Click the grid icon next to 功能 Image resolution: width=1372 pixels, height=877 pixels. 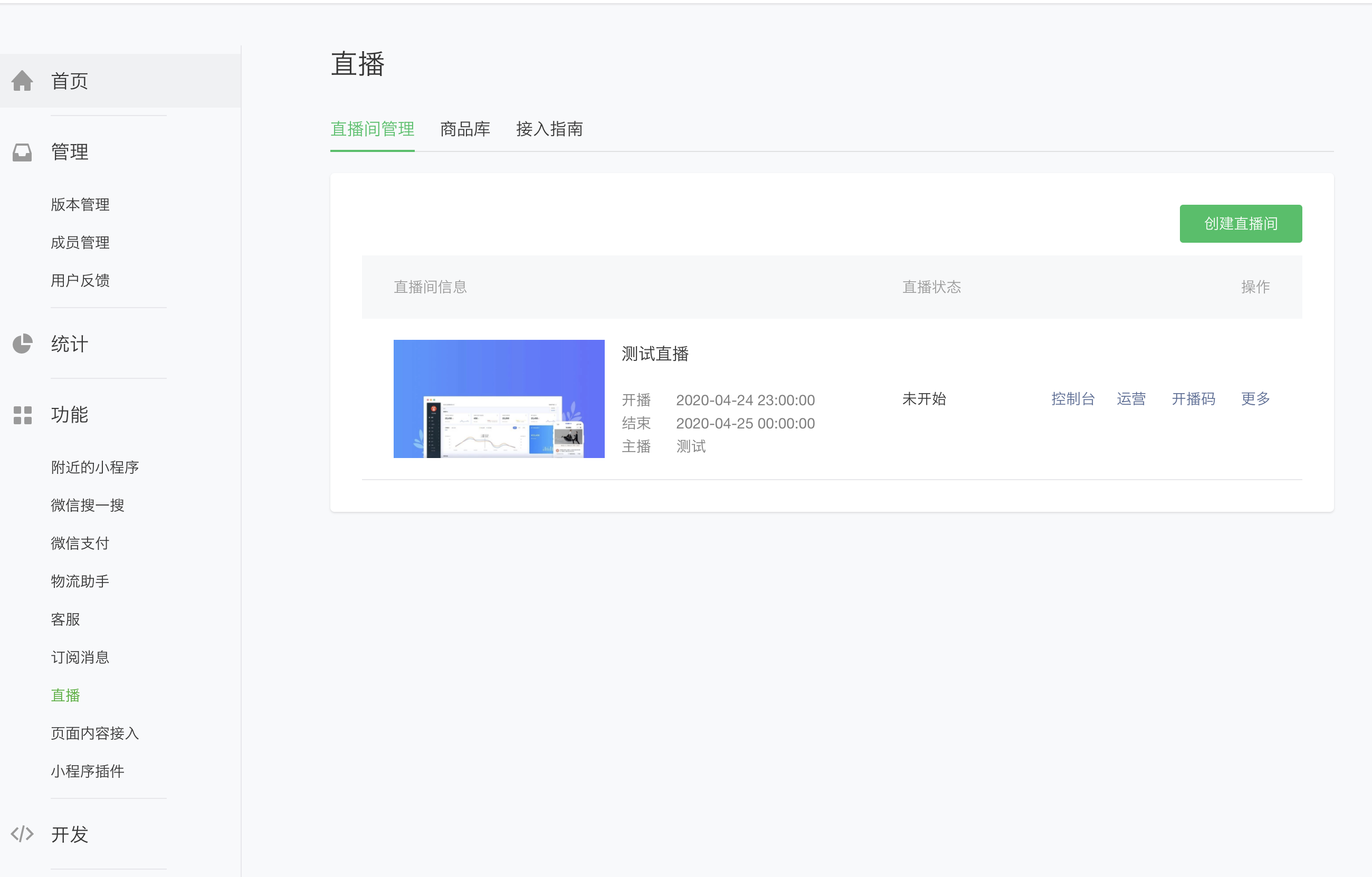[x=22, y=415]
